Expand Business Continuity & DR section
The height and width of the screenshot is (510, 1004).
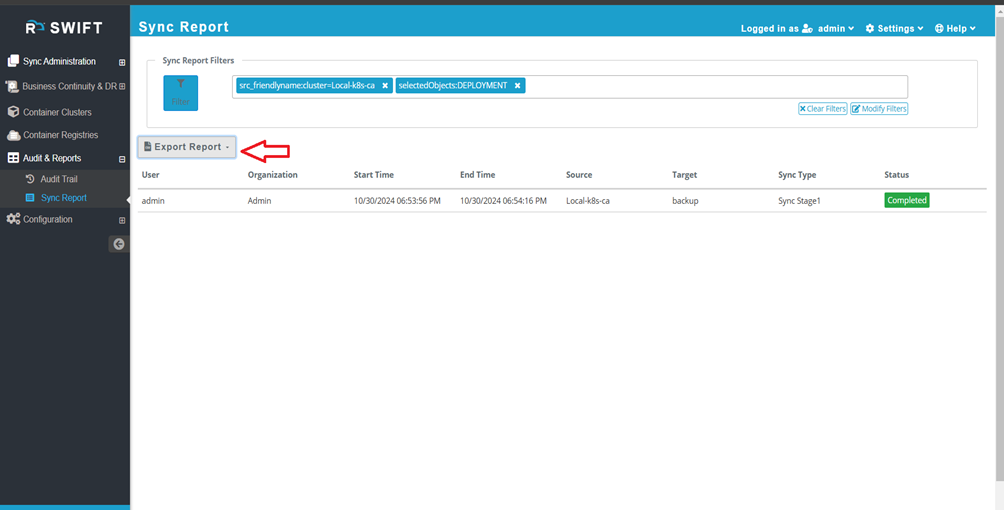point(122,86)
